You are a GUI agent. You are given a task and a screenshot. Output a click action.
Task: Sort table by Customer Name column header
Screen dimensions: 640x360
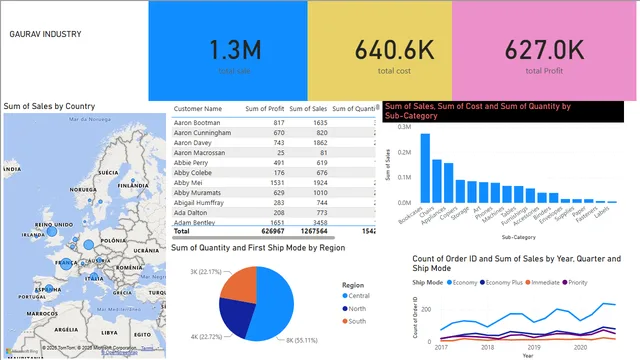198,109
